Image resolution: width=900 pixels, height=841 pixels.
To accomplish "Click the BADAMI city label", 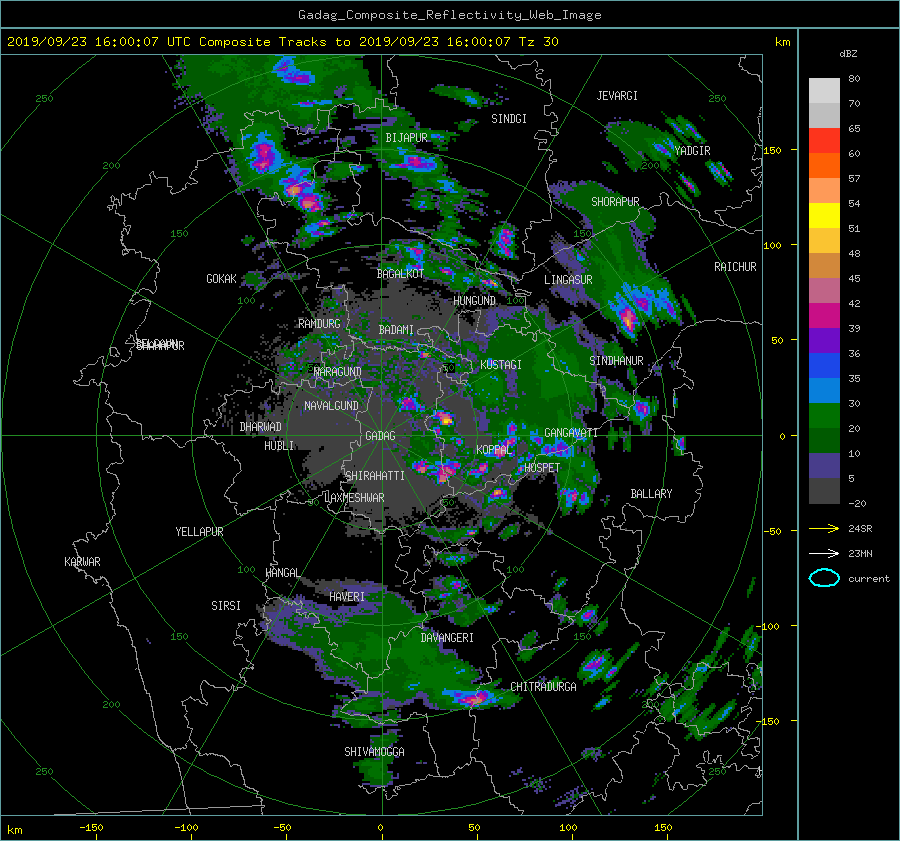I will coord(396,330).
